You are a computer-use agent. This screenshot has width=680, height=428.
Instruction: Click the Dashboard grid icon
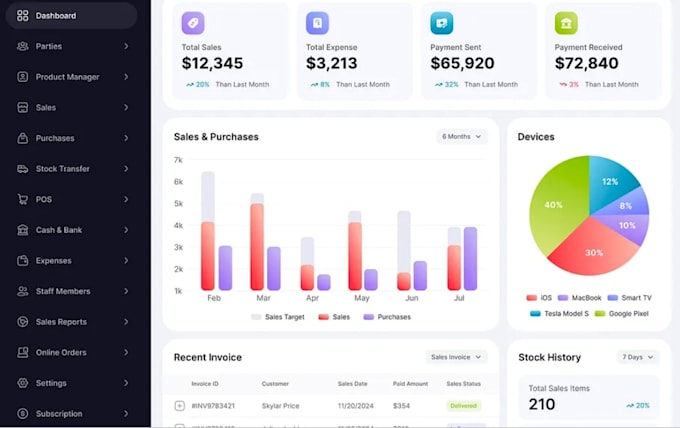tap(23, 16)
